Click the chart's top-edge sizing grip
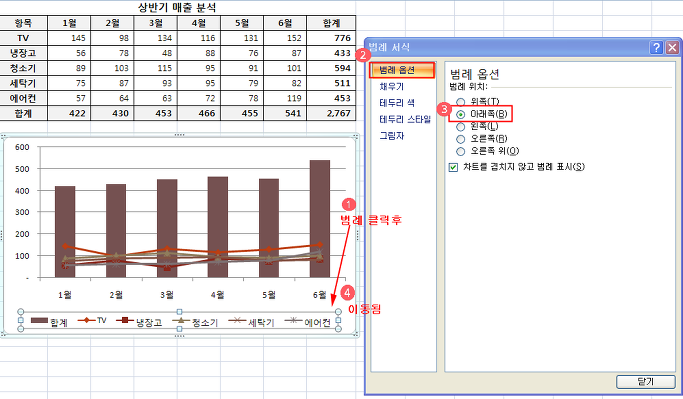Screen dimensions: 683x399 click(179, 135)
